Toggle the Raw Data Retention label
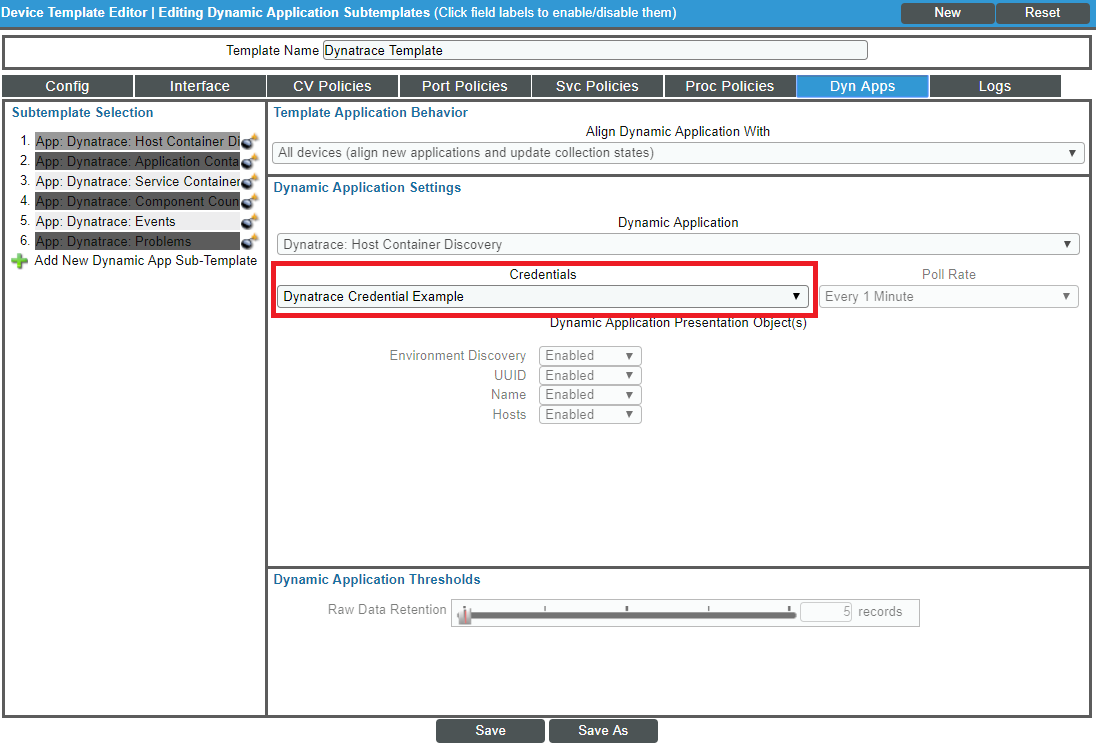 (x=387, y=609)
